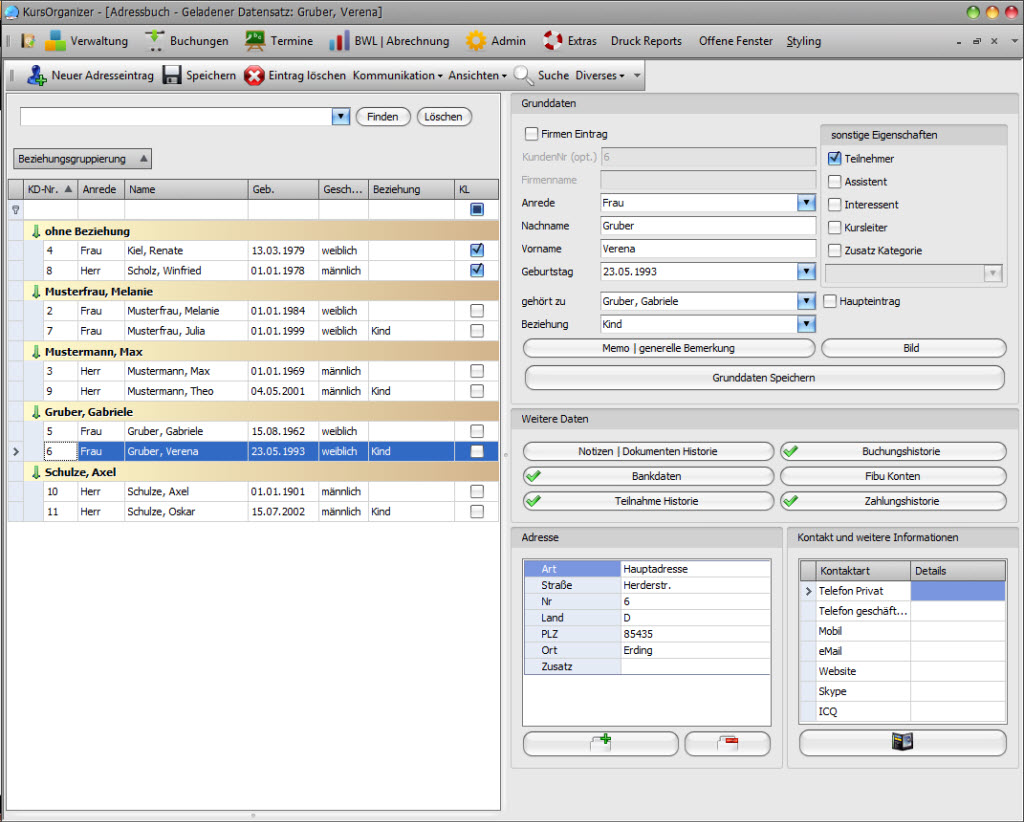Click the green arrow beside 'ohne Beziehung'
Image resolution: width=1024 pixels, height=822 pixels.
[x=36, y=231]
